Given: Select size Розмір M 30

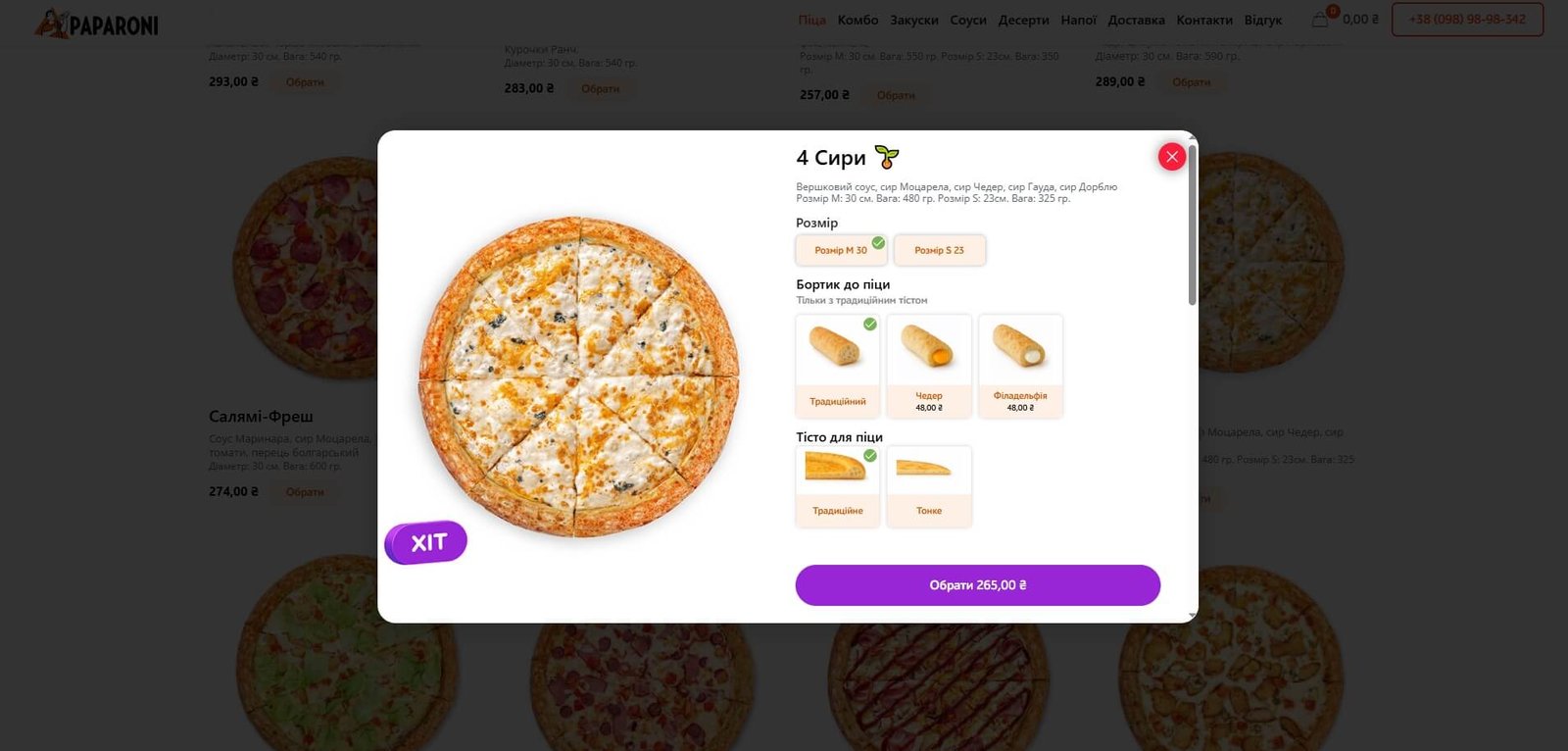Looking at the screenshot, I should click(x=841, y=250).
